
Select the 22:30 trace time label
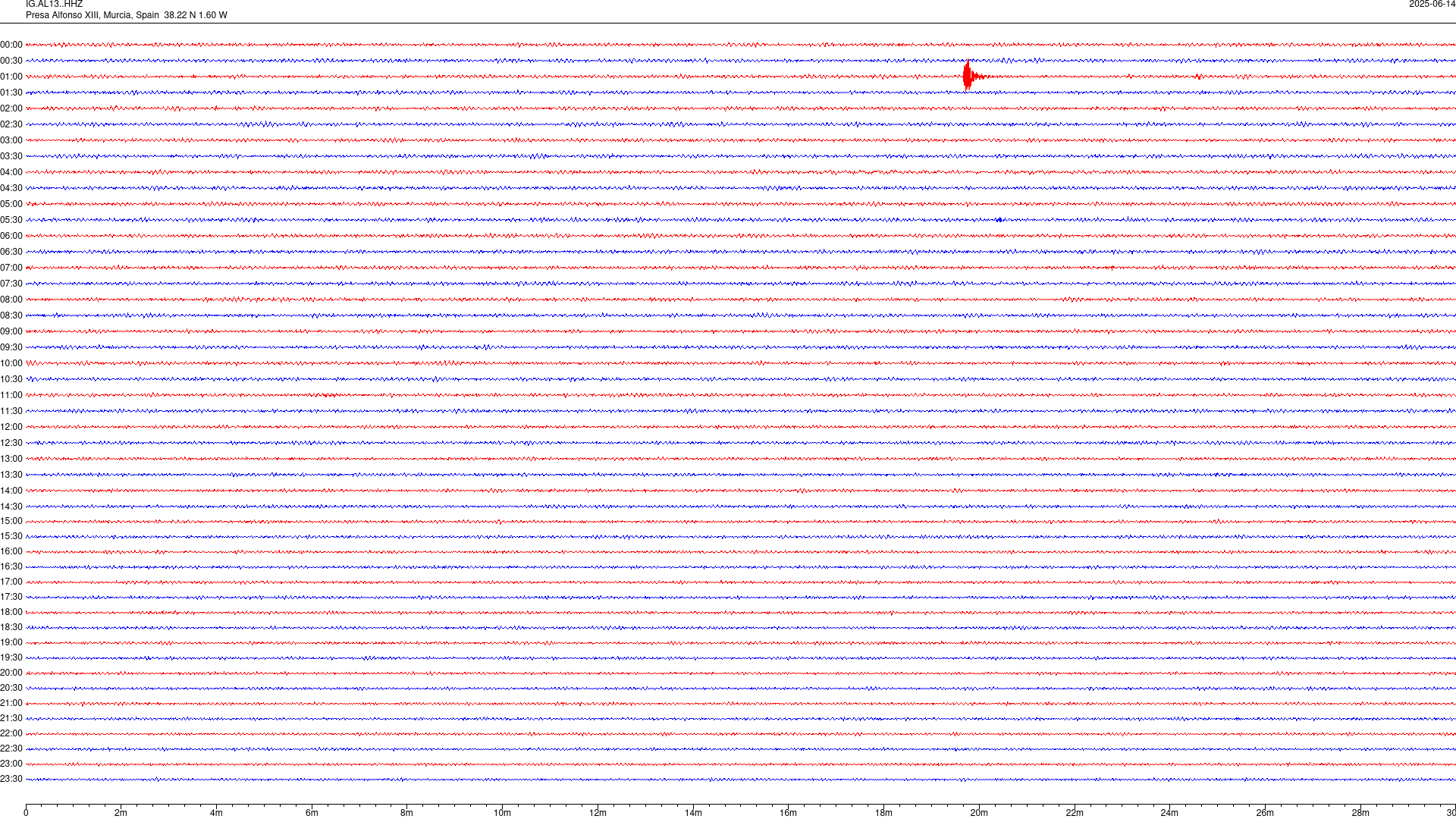11,748
